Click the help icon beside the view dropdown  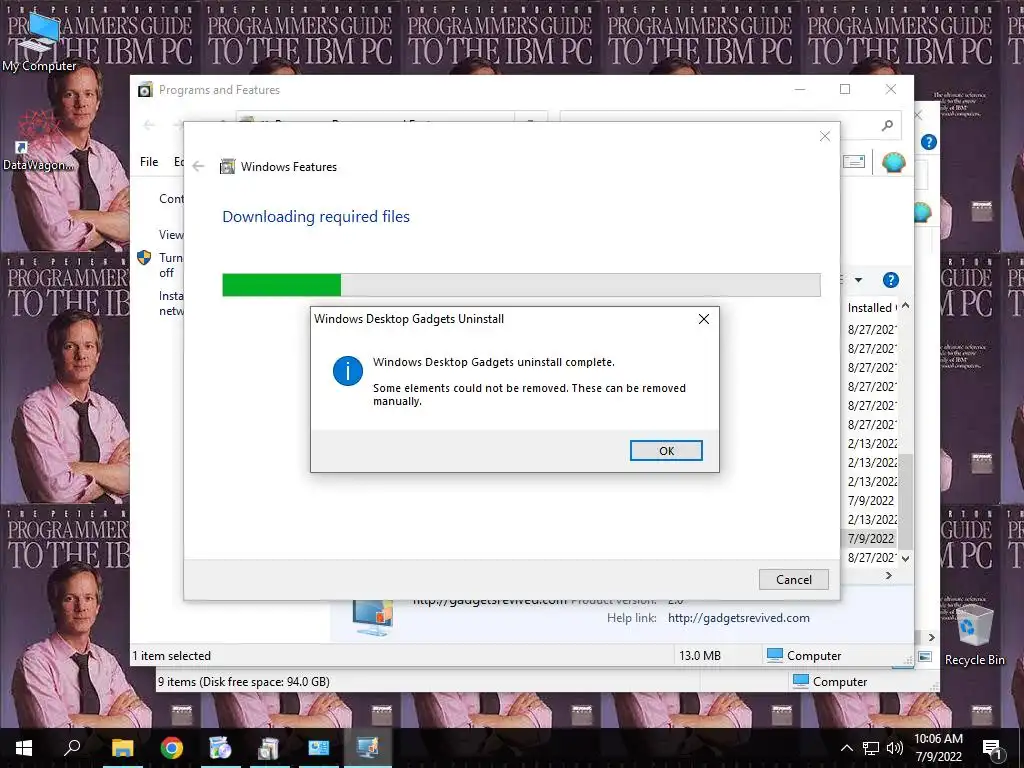tap(891, 280)
